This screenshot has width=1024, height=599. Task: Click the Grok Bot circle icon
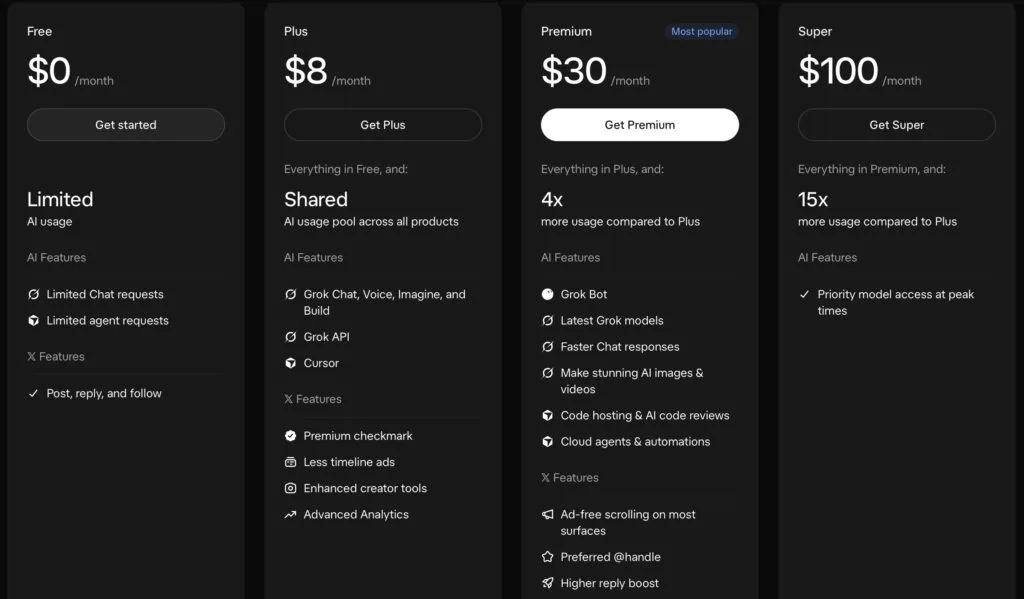click(x=547, y=295)
